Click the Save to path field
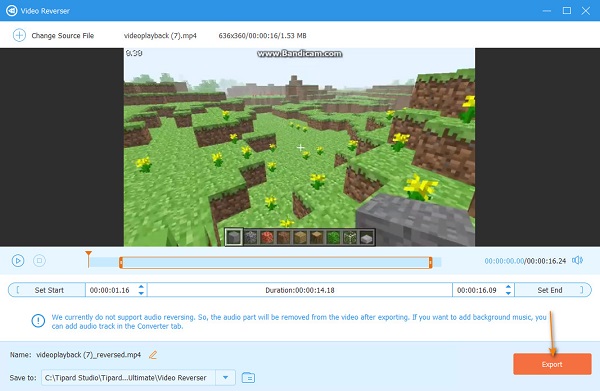This screenshot has width=600, height=391. click(x=129, y=378)
